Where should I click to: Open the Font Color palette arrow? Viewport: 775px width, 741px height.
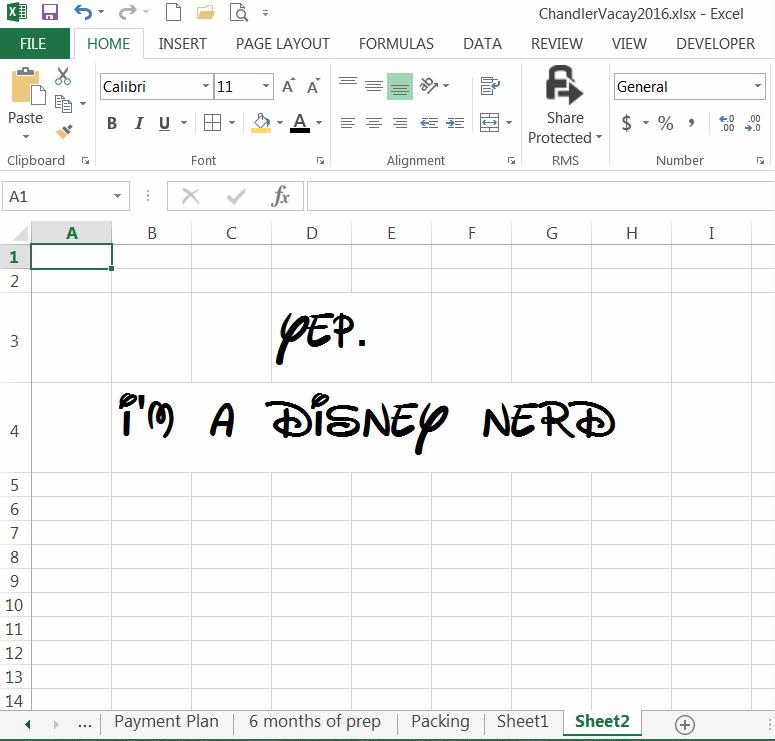[319, 123]
